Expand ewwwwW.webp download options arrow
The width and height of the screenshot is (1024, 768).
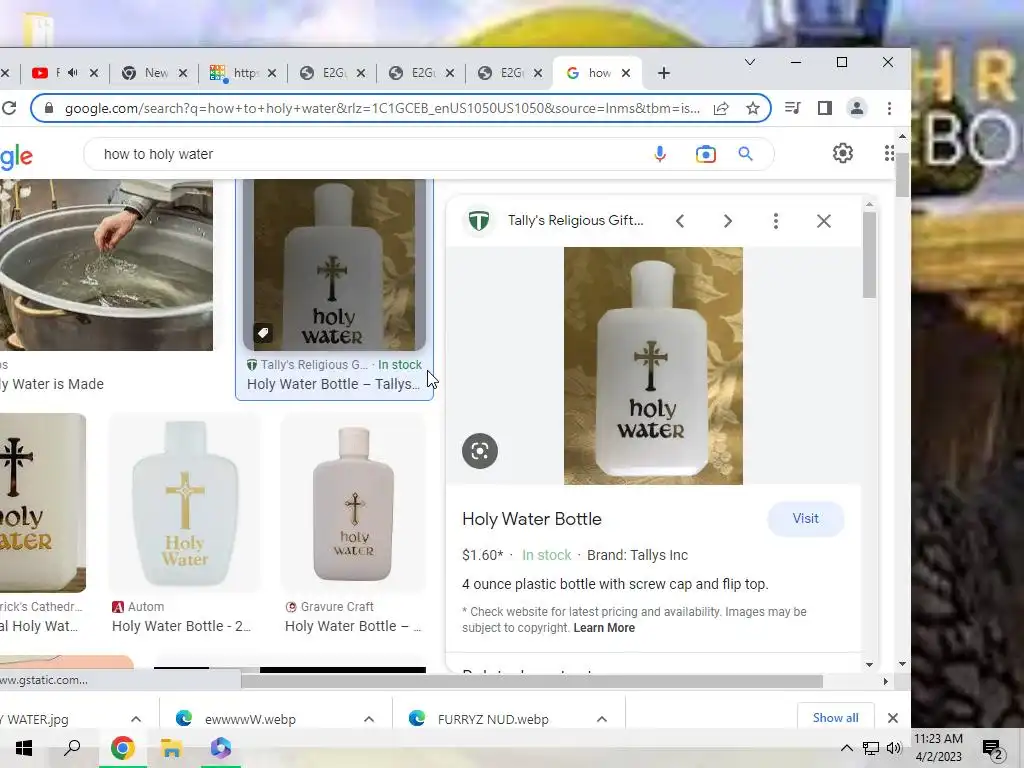coord(369,719)
